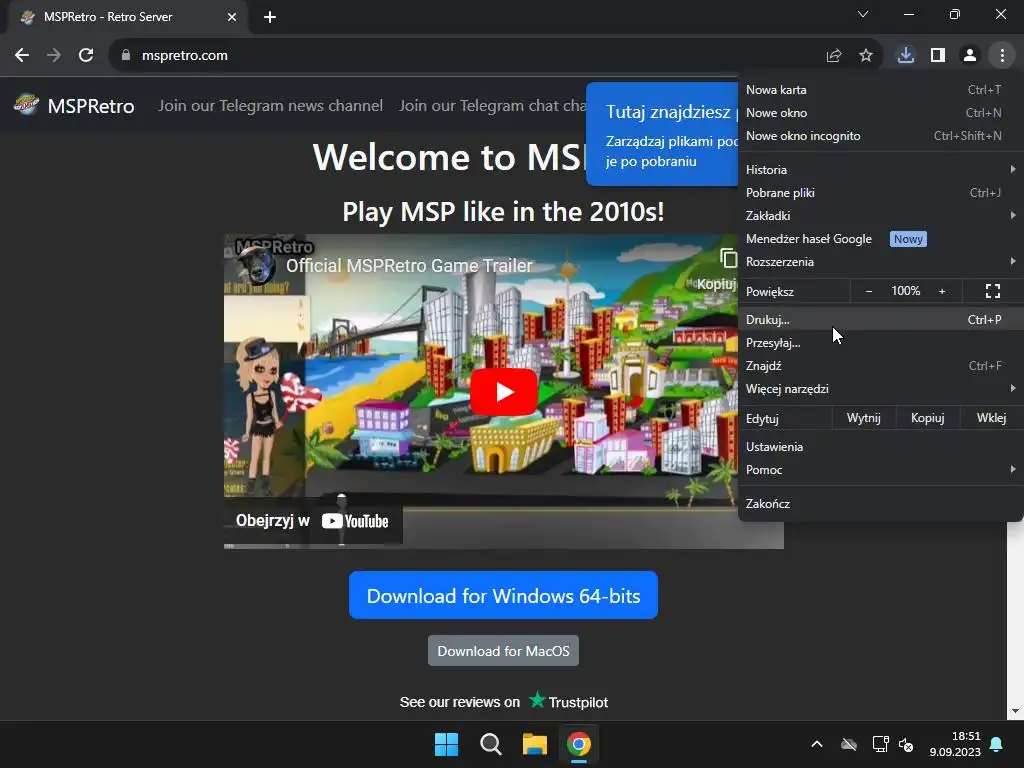The width and height of the screenshot is (1024, 768).
Task: Open a new tab with the plus button
Action: (270, 17)
